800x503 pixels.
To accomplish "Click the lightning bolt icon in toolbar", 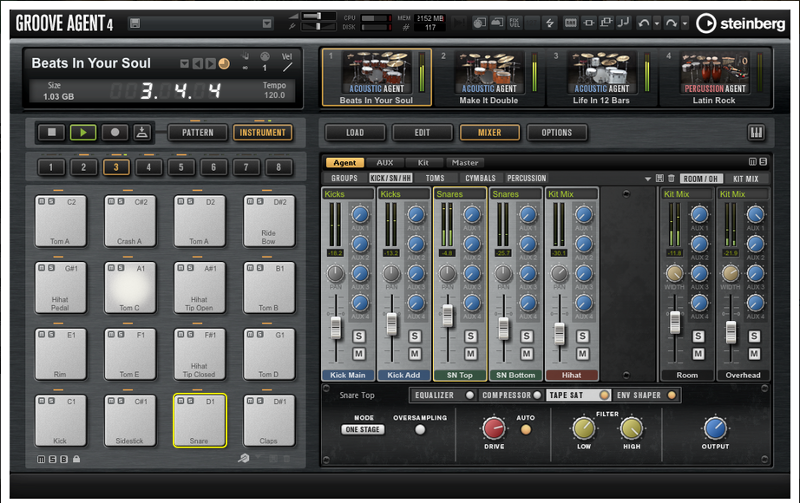I will pos(549,23).
